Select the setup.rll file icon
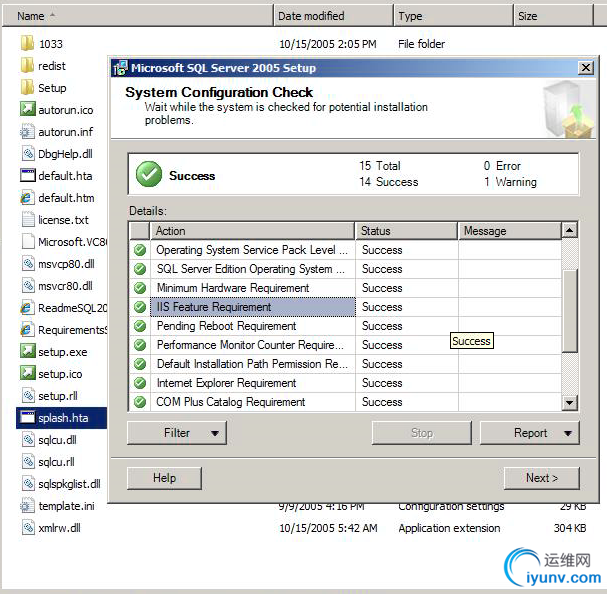607x594 pixels. 28,396
